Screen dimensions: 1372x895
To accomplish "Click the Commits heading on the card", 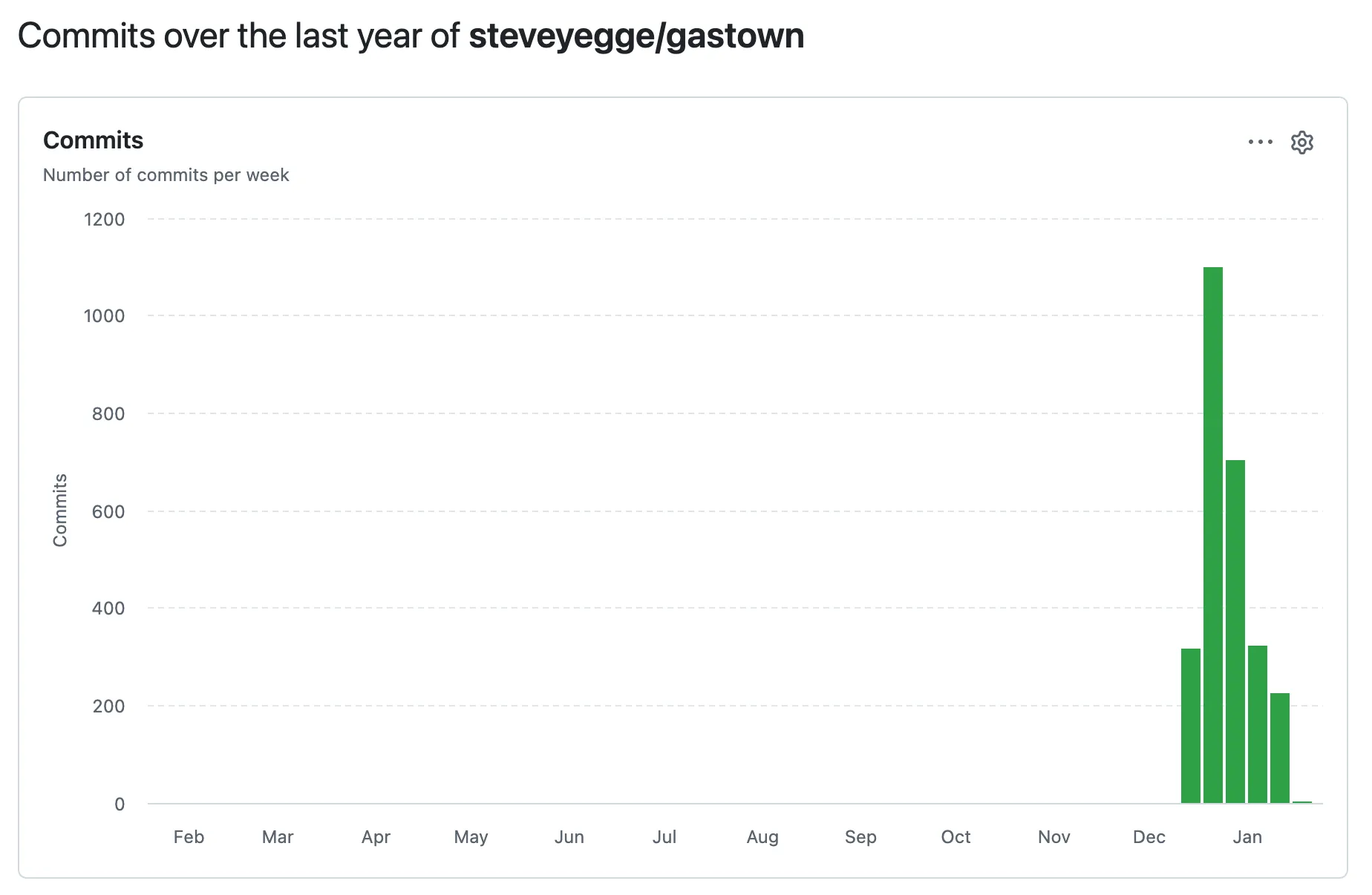I will 93,140.
